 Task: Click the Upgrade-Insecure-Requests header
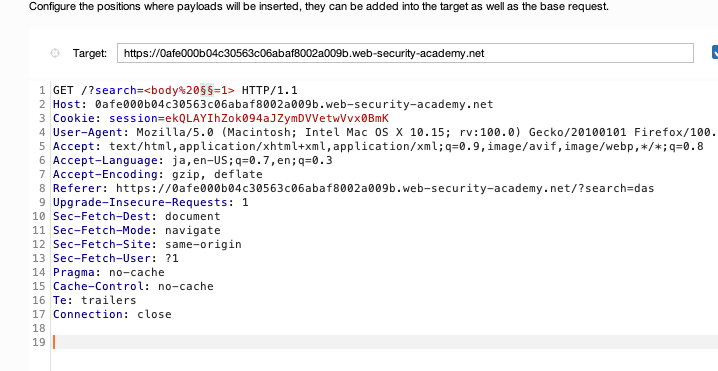click(151, 202)
